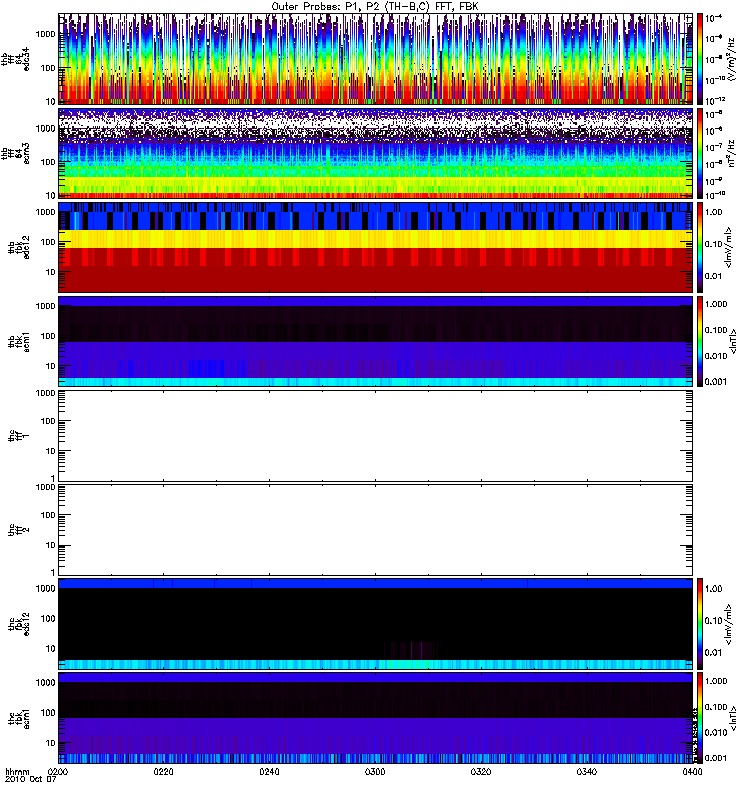Screen dimensions: 750x800
Task: Click the thc fbk scm1 color bar
Action: pyautogui.click(x=700, y=718)
